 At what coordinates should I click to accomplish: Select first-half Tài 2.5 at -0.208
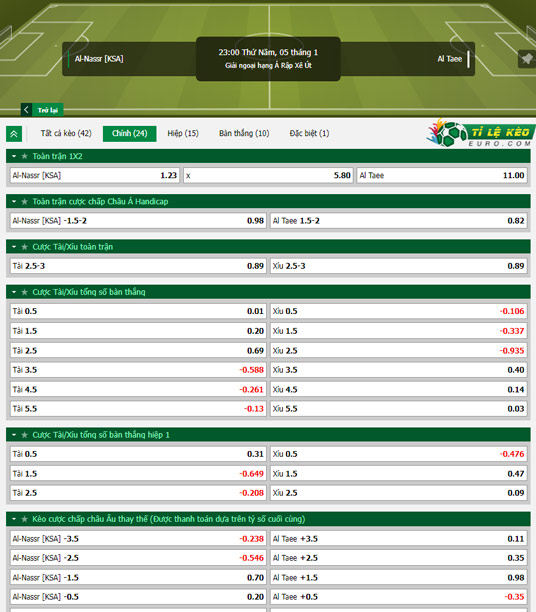138,493
